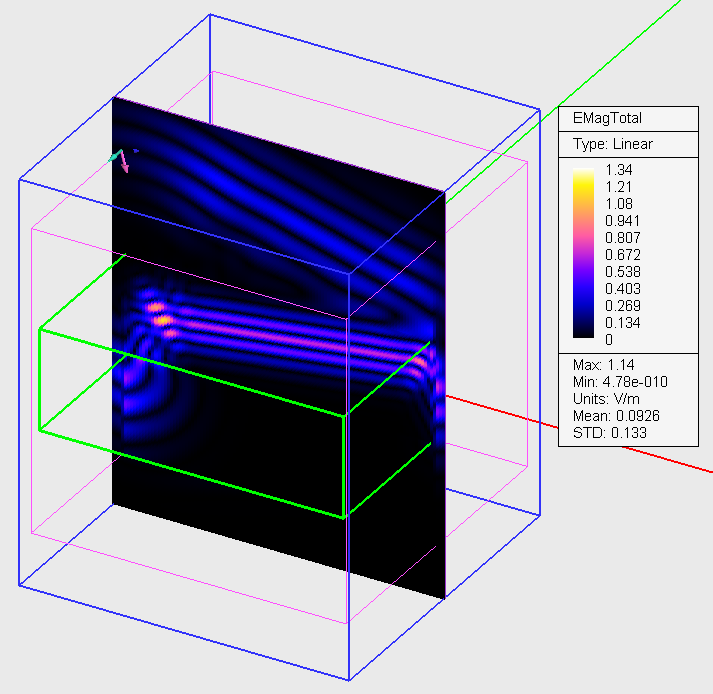Click the Type: Linear label
713x694 pixels.
click(x=613, y=144)
